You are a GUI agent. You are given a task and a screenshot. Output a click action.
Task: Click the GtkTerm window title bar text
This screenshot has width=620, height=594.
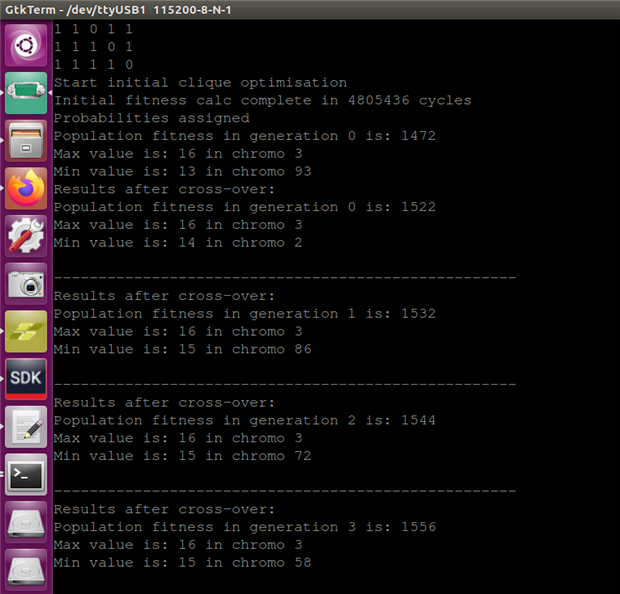pos(118,9)
